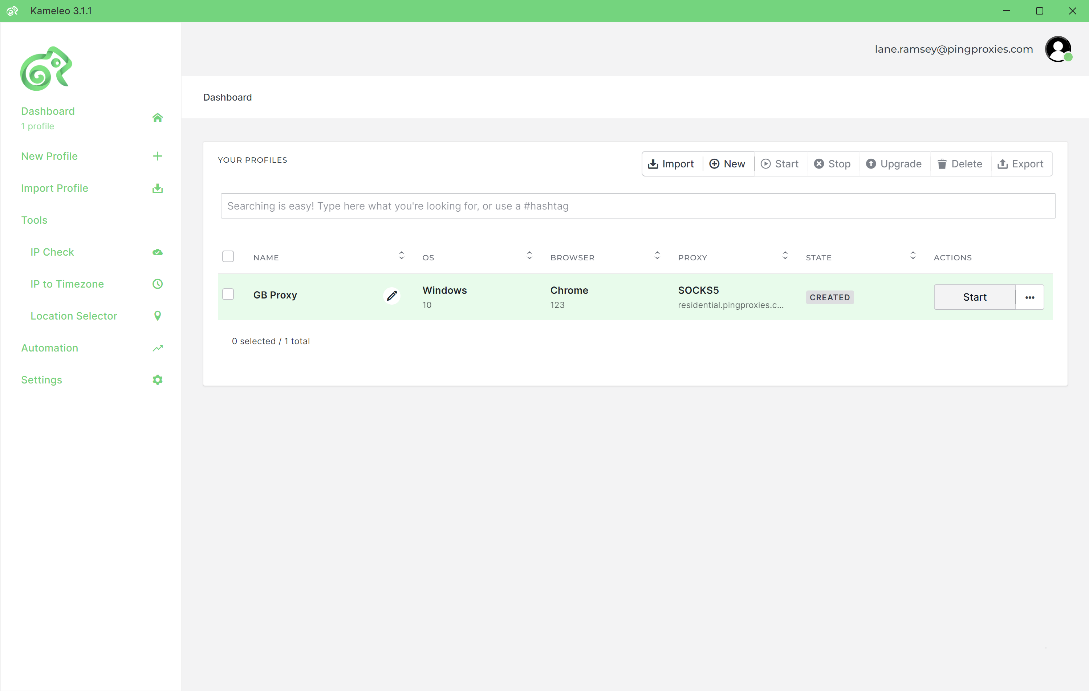
Task: Open Location Selector tool
Action: pyautogui.click(x=74, y=316)
